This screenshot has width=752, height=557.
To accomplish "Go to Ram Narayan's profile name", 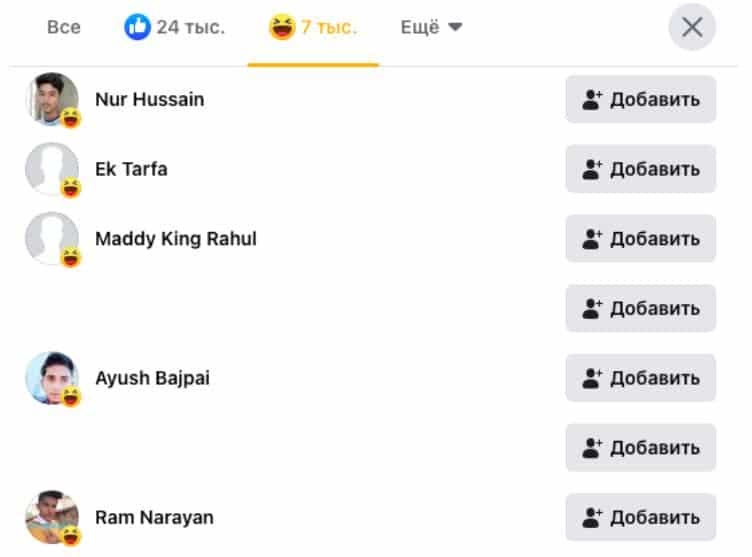I will click(x=154, y=518).
